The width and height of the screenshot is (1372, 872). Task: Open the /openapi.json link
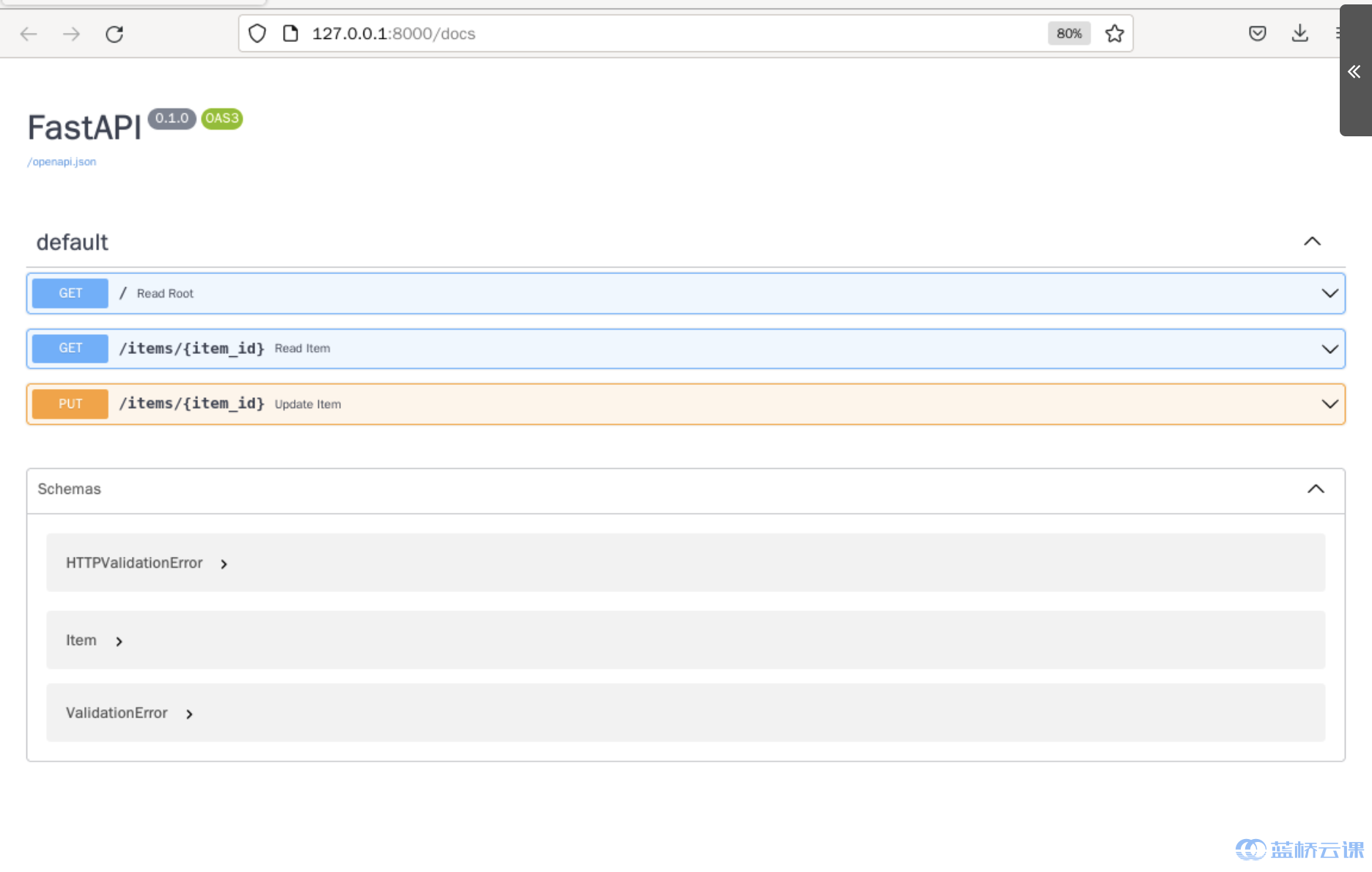pyautogui.click(x=62, y=162)
